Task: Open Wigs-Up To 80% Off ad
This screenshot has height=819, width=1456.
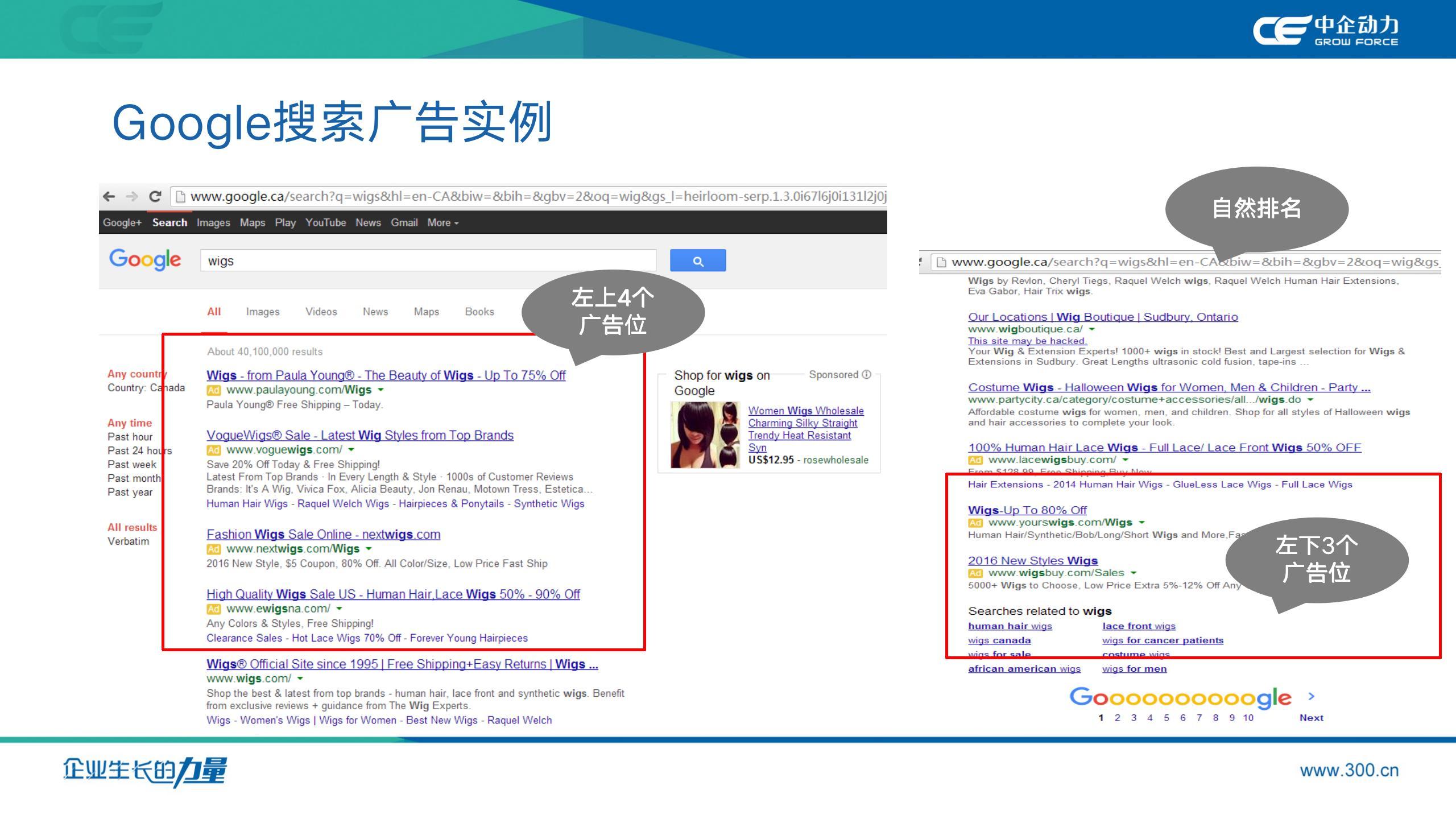Action: pos(1027,510)
